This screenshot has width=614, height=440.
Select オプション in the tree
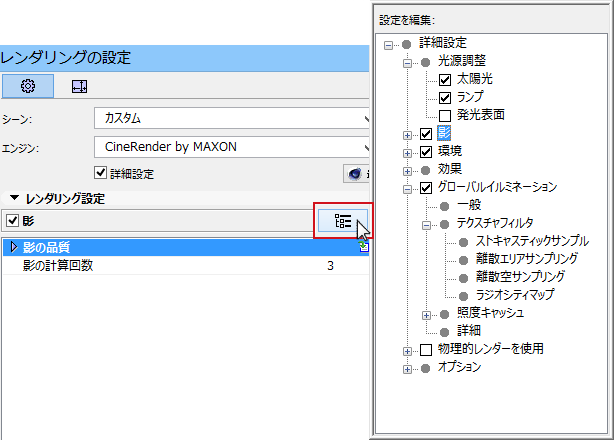pyautogui.click(x=459, y=367)
